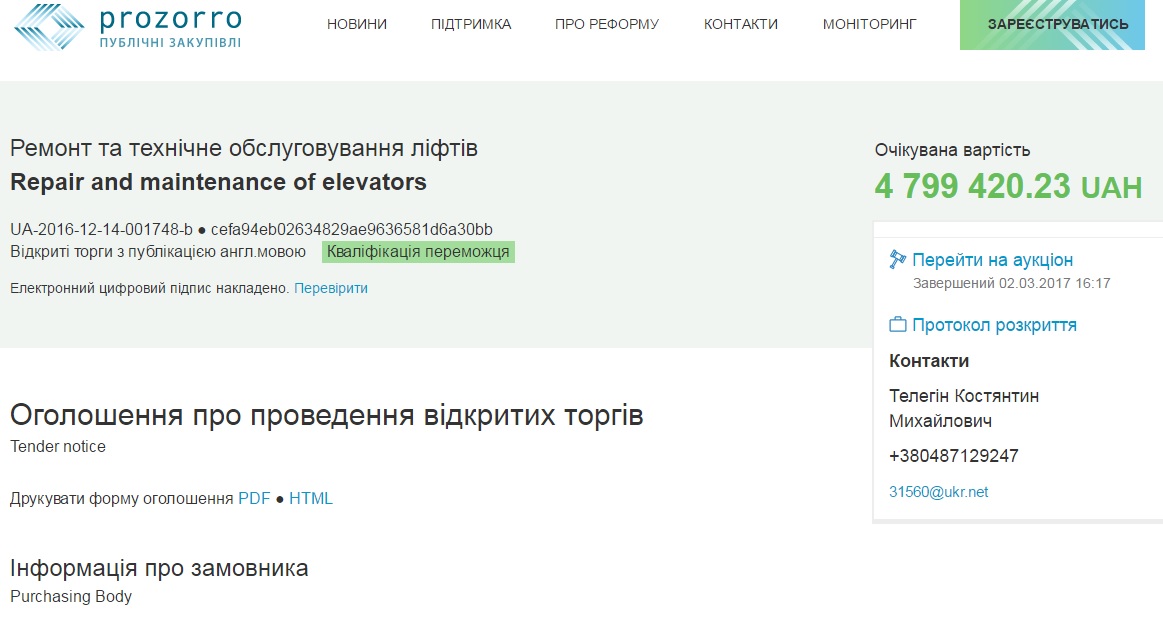Print the tender notice as PDF
The width and height of the screenshot is (1163, 624).
[x=254, y=498]
